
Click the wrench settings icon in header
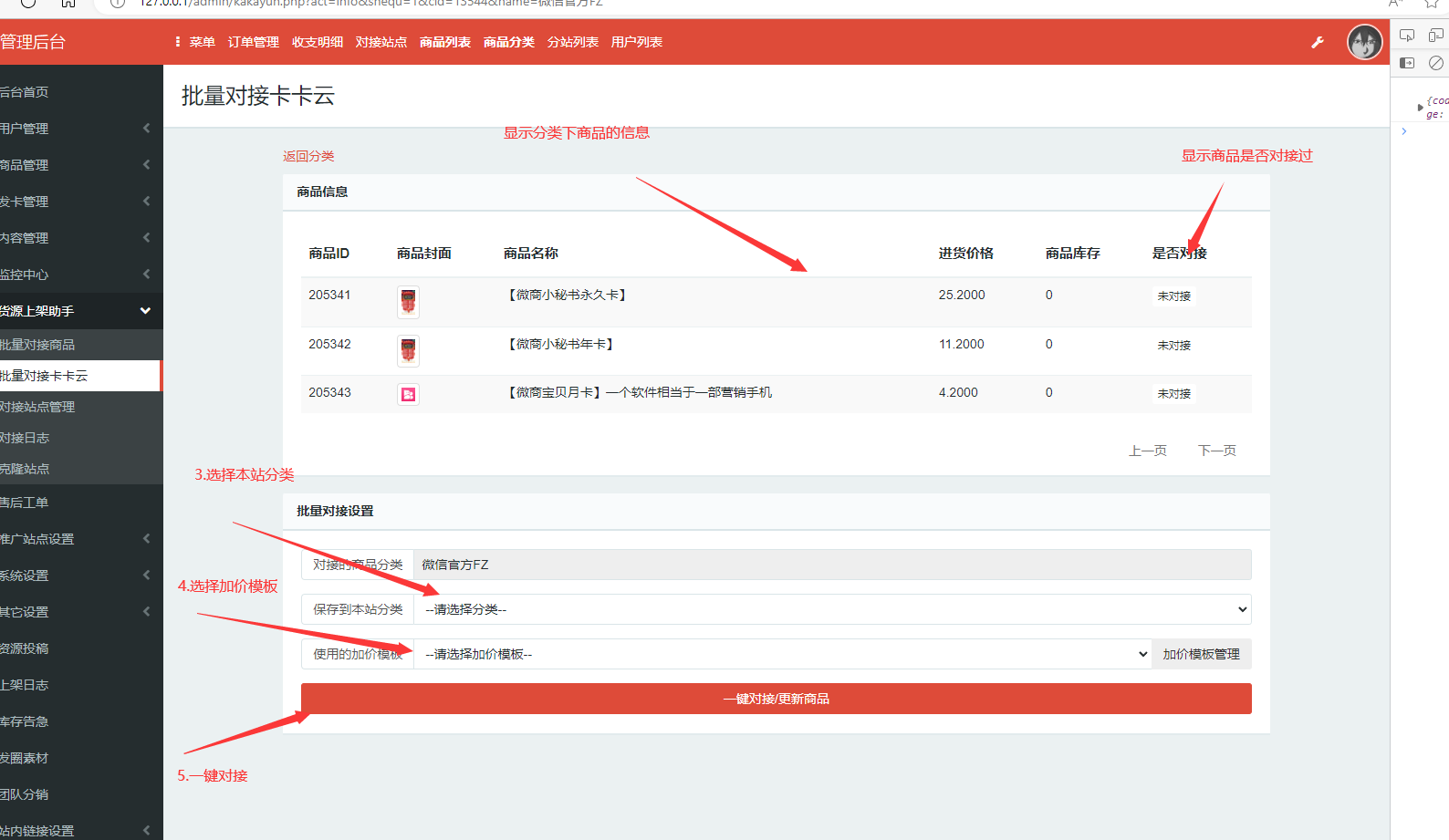pyautogui.click(x=1318, y=42)
